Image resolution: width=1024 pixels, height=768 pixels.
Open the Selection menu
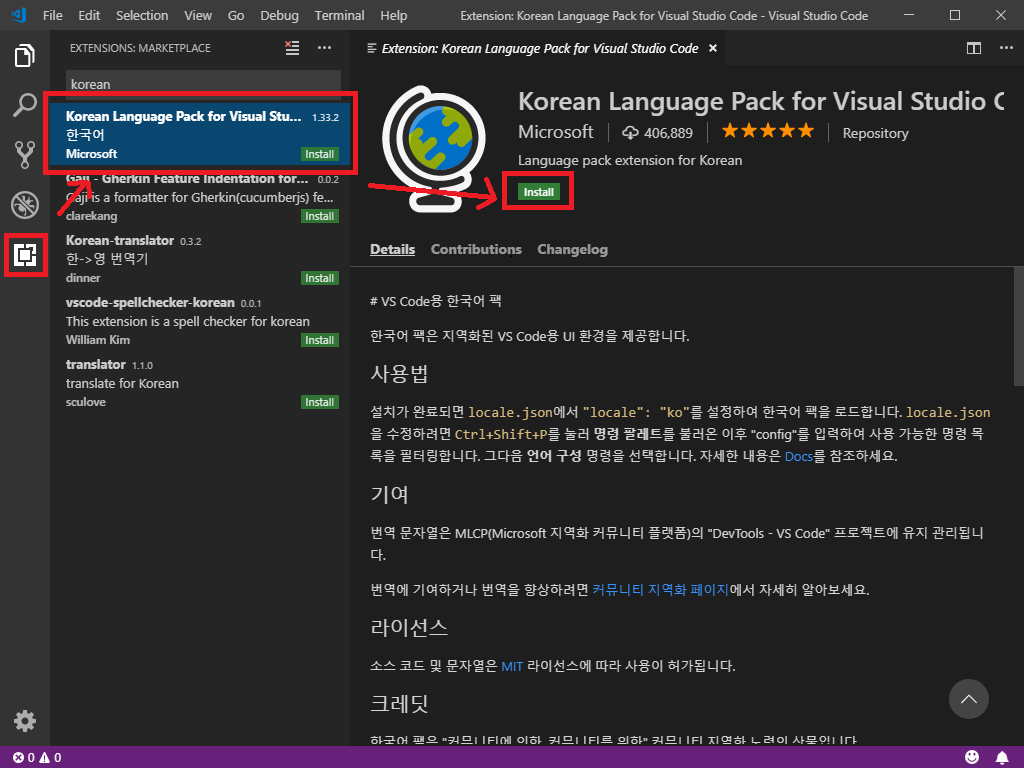(142, 15)
